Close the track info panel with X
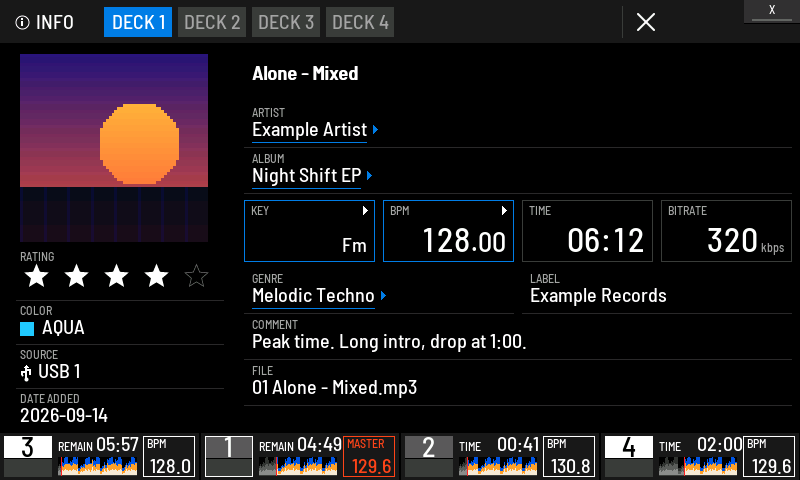Screen dimensions: 800x480 click(645, 22)
